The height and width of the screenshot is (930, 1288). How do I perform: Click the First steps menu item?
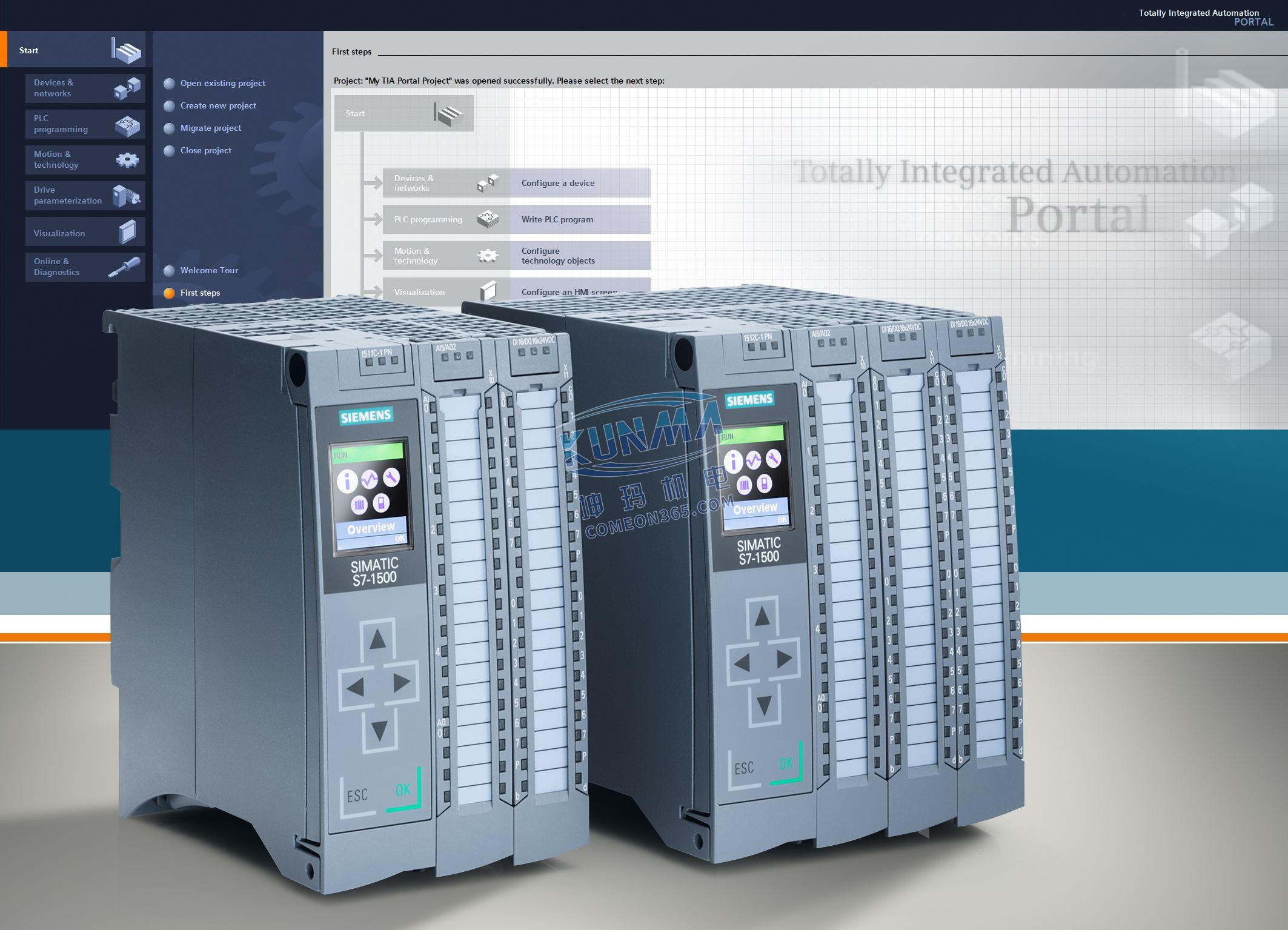tap(200, 293)
